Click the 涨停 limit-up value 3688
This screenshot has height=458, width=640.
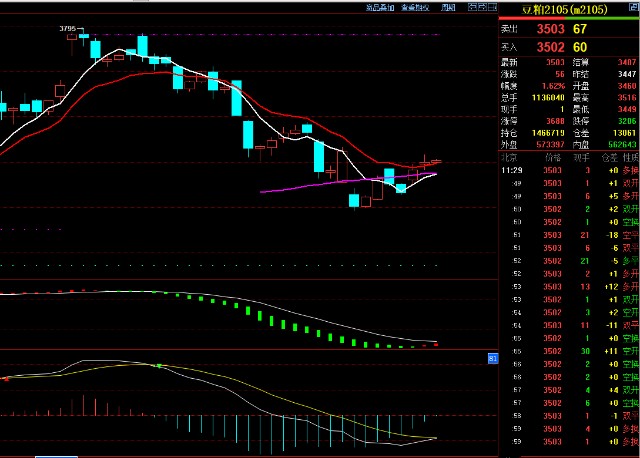coord(554,120)
